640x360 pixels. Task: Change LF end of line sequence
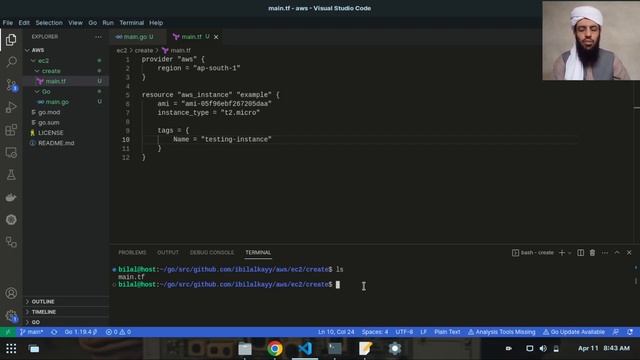[423, 332]
